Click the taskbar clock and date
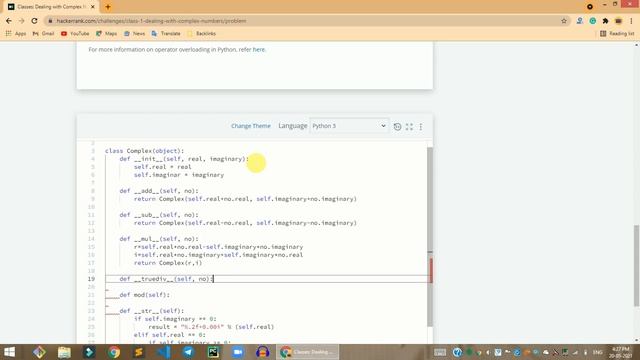This screenshot has height=360, width=640. tap(621, 352)
